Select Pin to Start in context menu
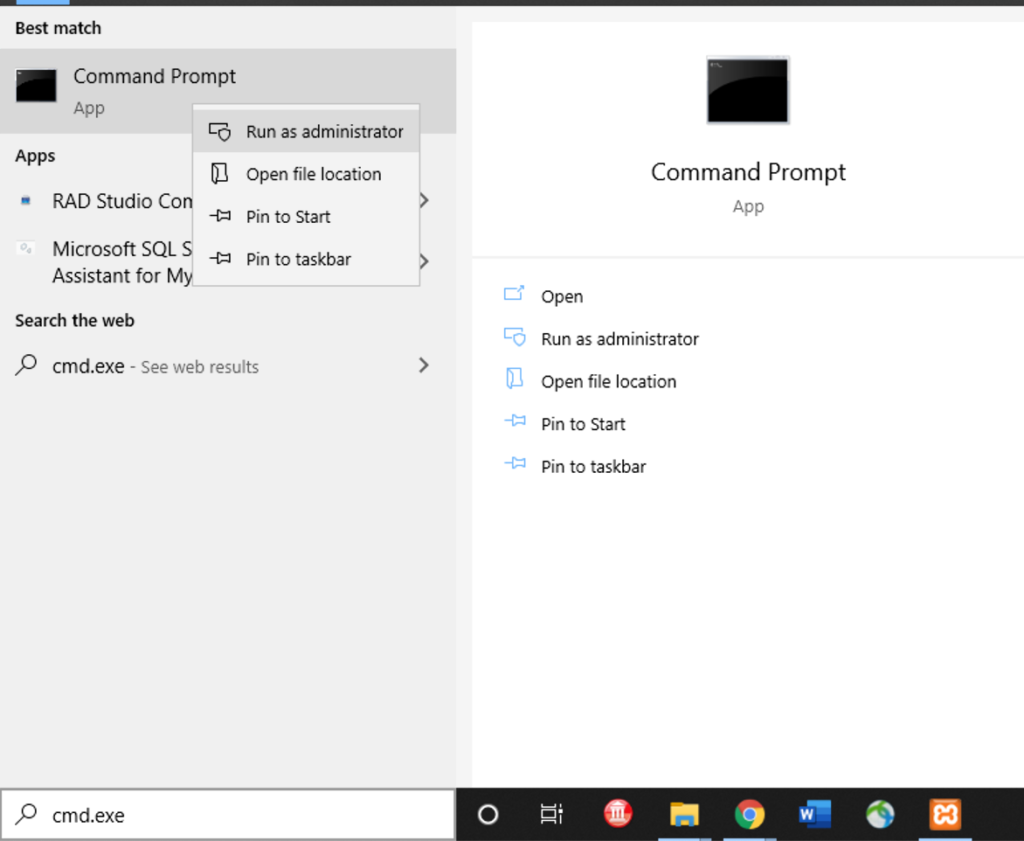 (x=306, y=216)
